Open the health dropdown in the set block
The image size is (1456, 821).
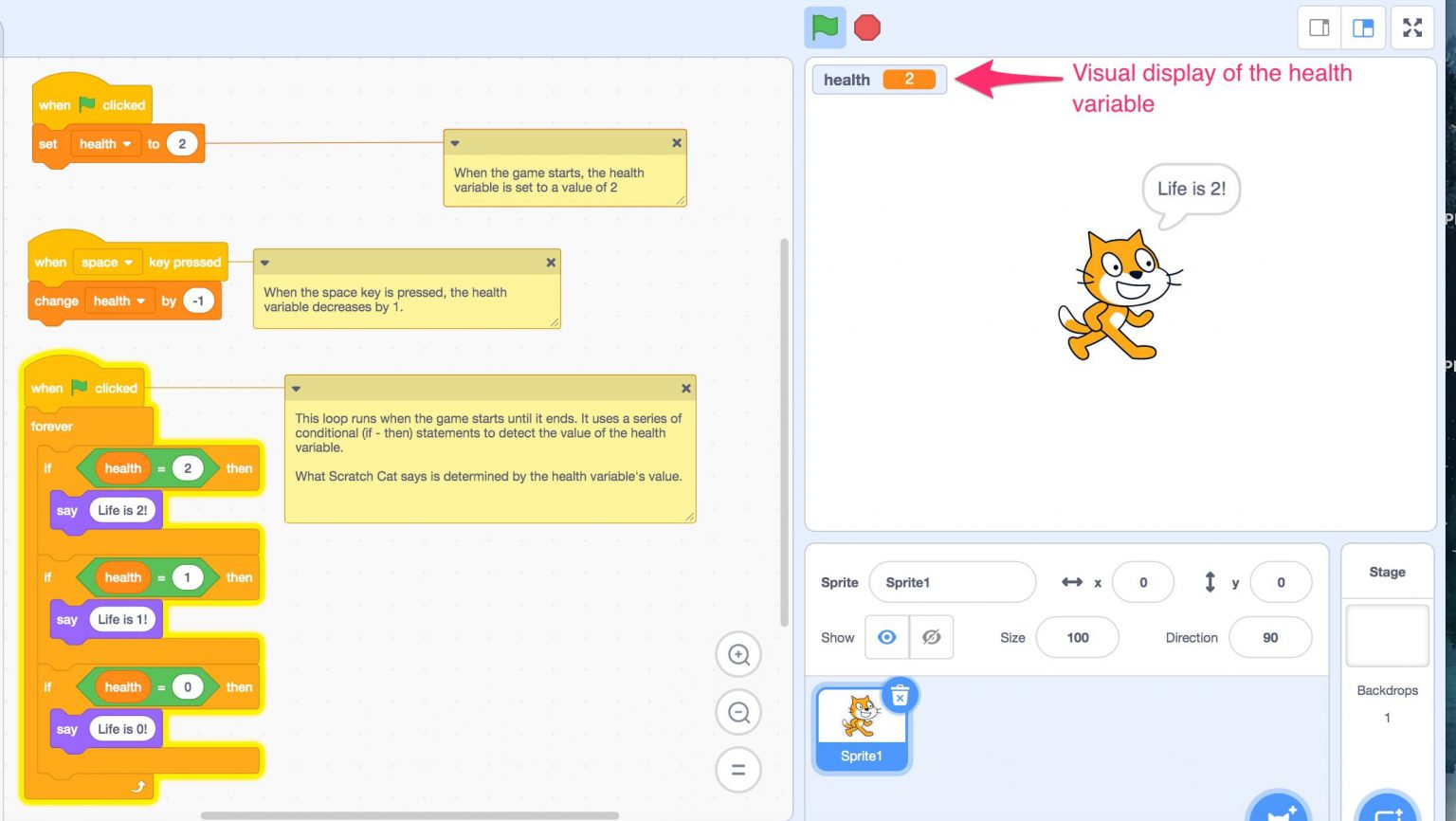click(x=105, y=144)
